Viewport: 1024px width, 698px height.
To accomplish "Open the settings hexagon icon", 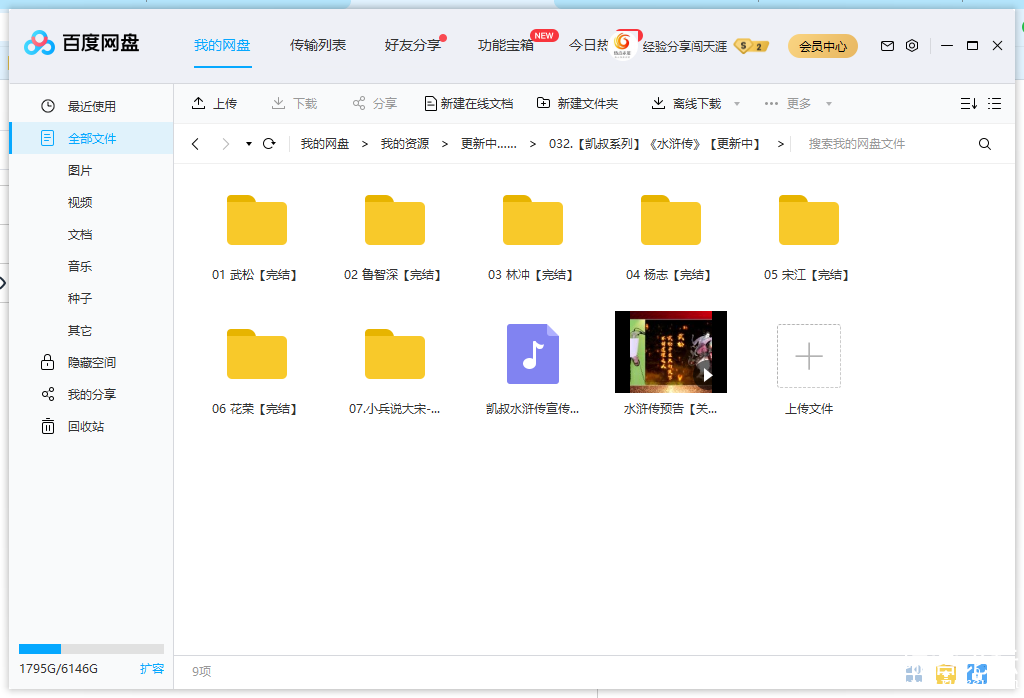I will click(x=912, y=46).
